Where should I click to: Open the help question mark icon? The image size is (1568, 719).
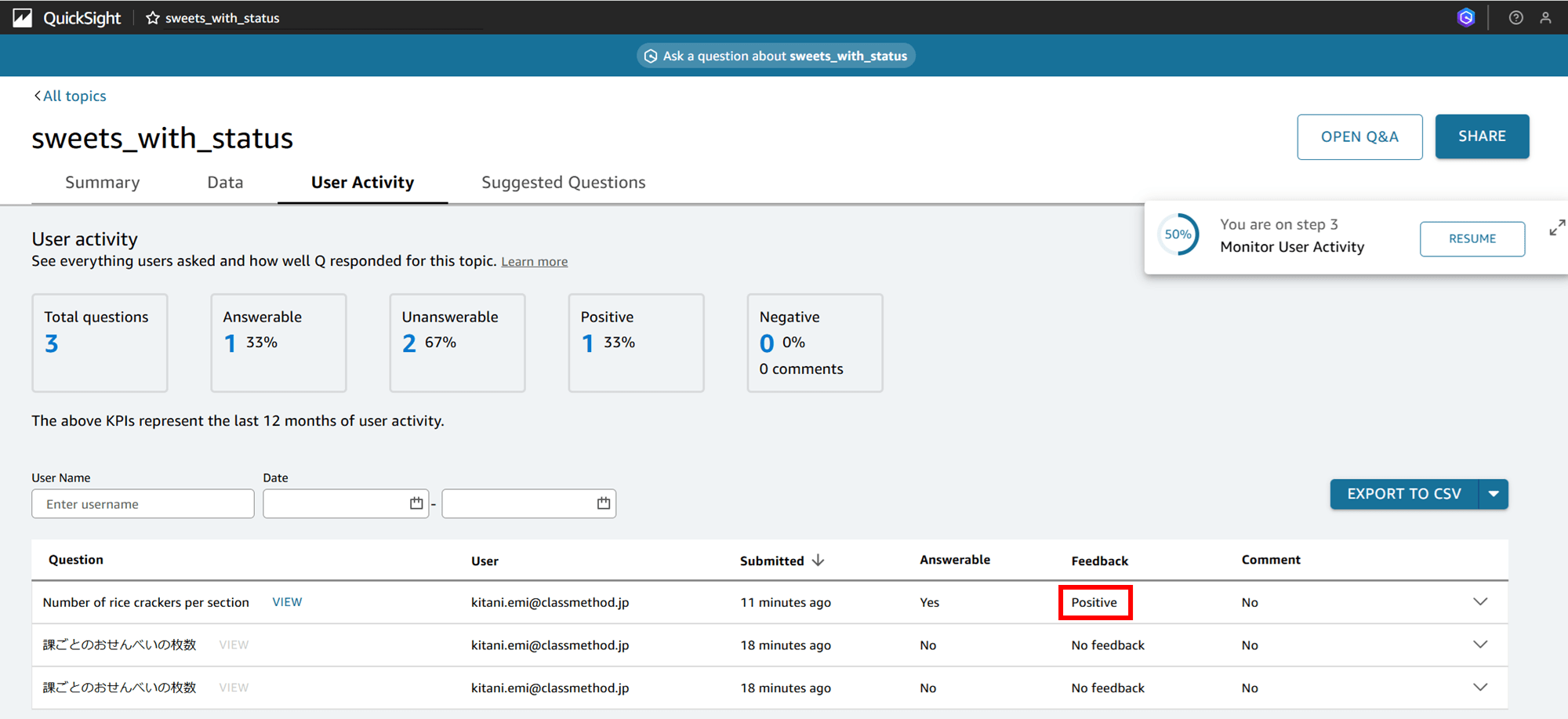click(1516, 17)
